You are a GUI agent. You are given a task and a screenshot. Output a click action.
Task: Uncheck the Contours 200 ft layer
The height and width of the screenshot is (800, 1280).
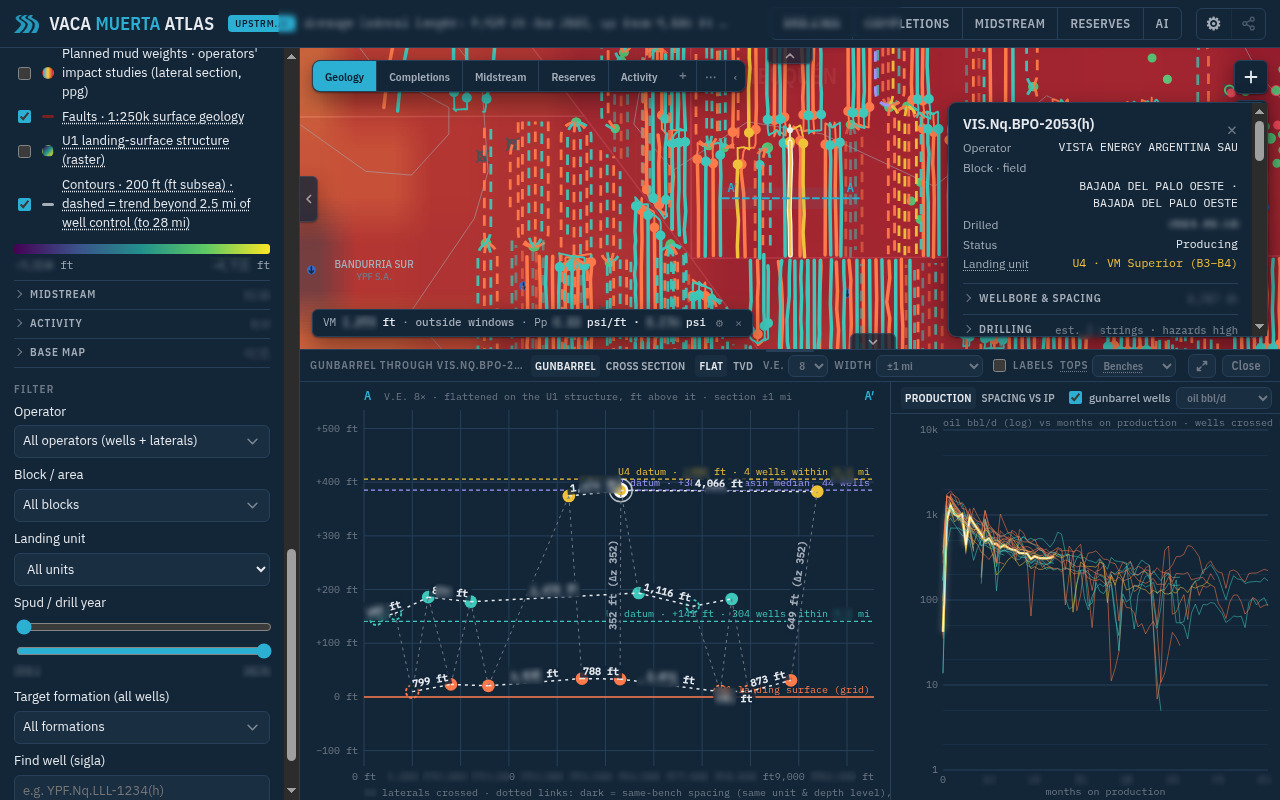(25, 204)
